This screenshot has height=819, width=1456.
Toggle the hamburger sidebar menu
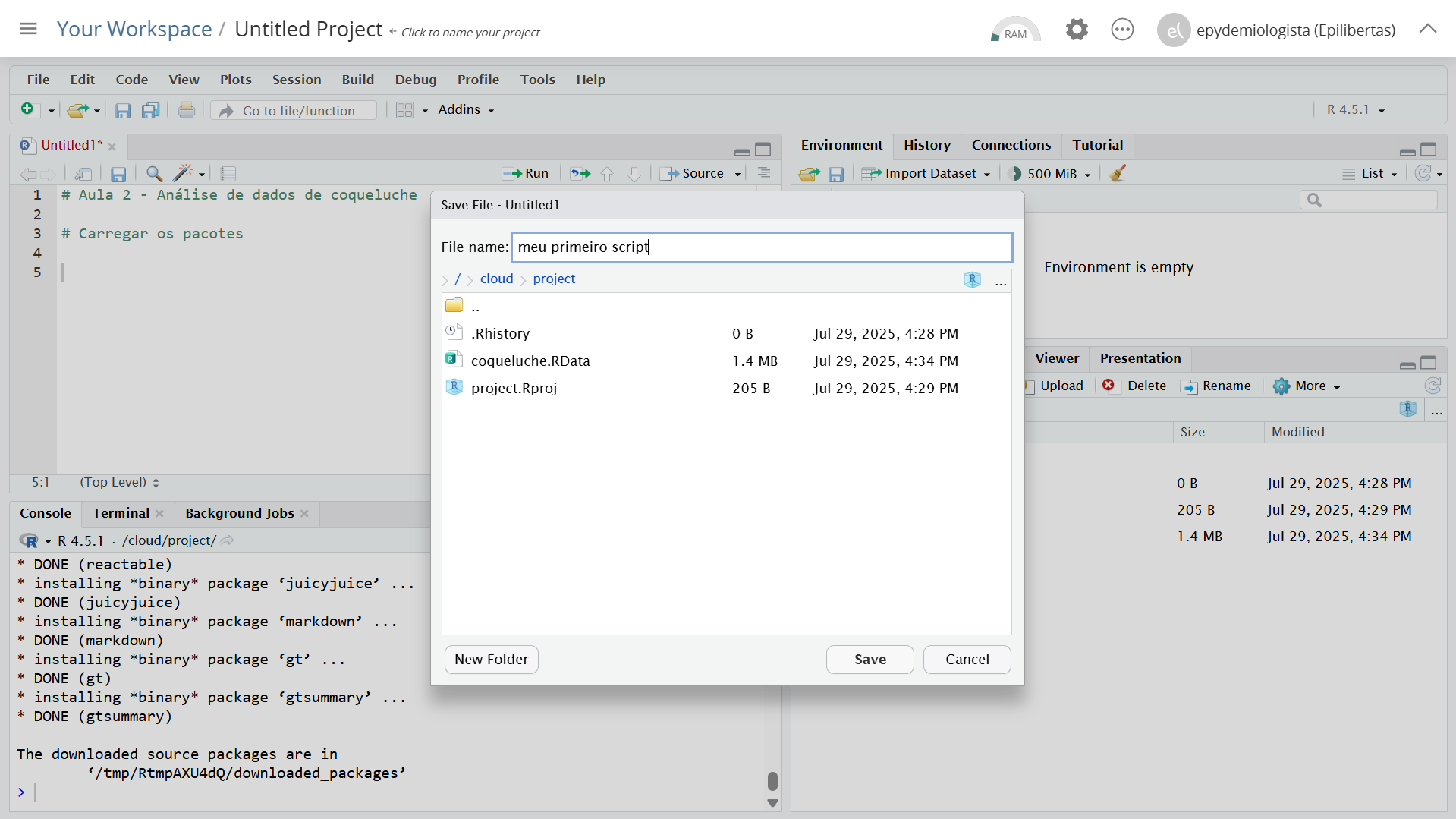[x=28, y=29]
